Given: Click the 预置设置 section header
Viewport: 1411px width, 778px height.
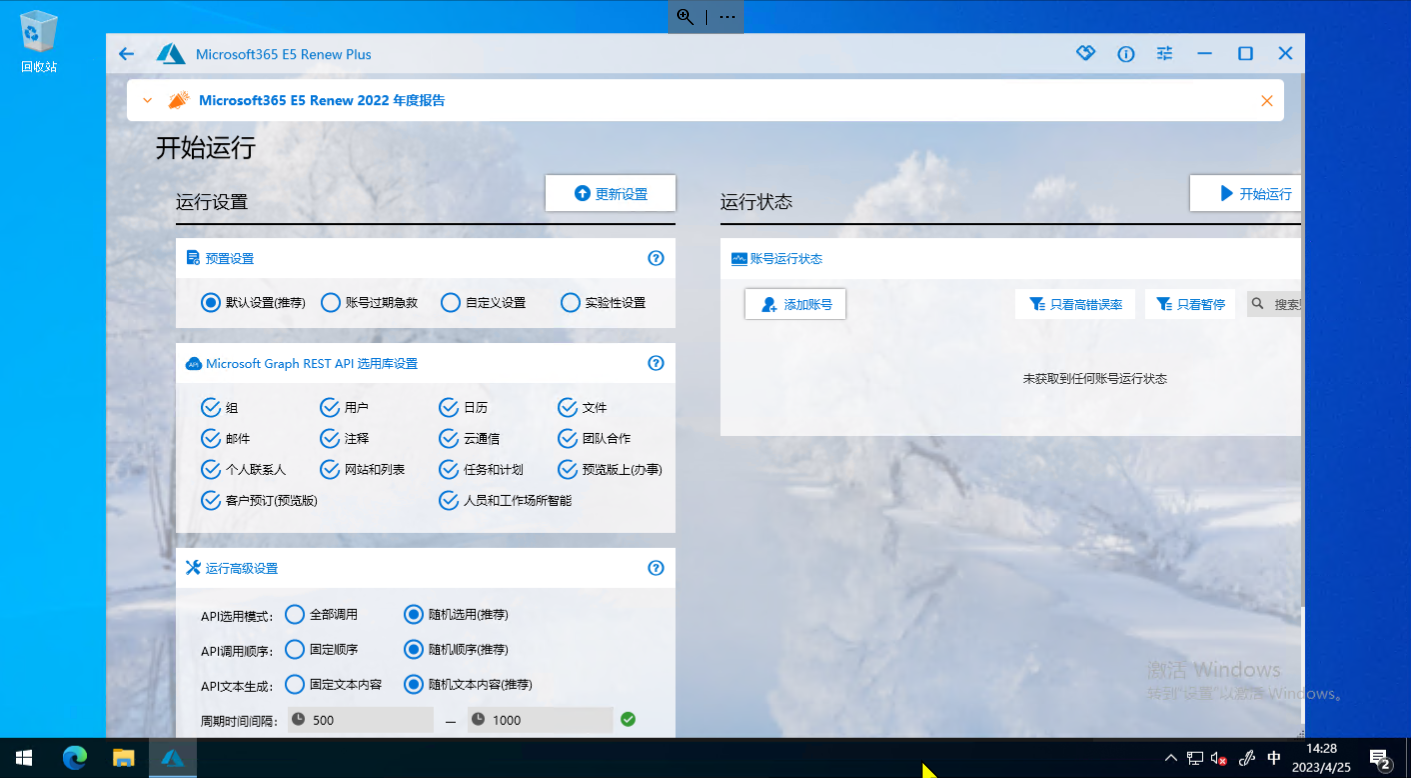Looking at the screenshot, I should (425, 258).
